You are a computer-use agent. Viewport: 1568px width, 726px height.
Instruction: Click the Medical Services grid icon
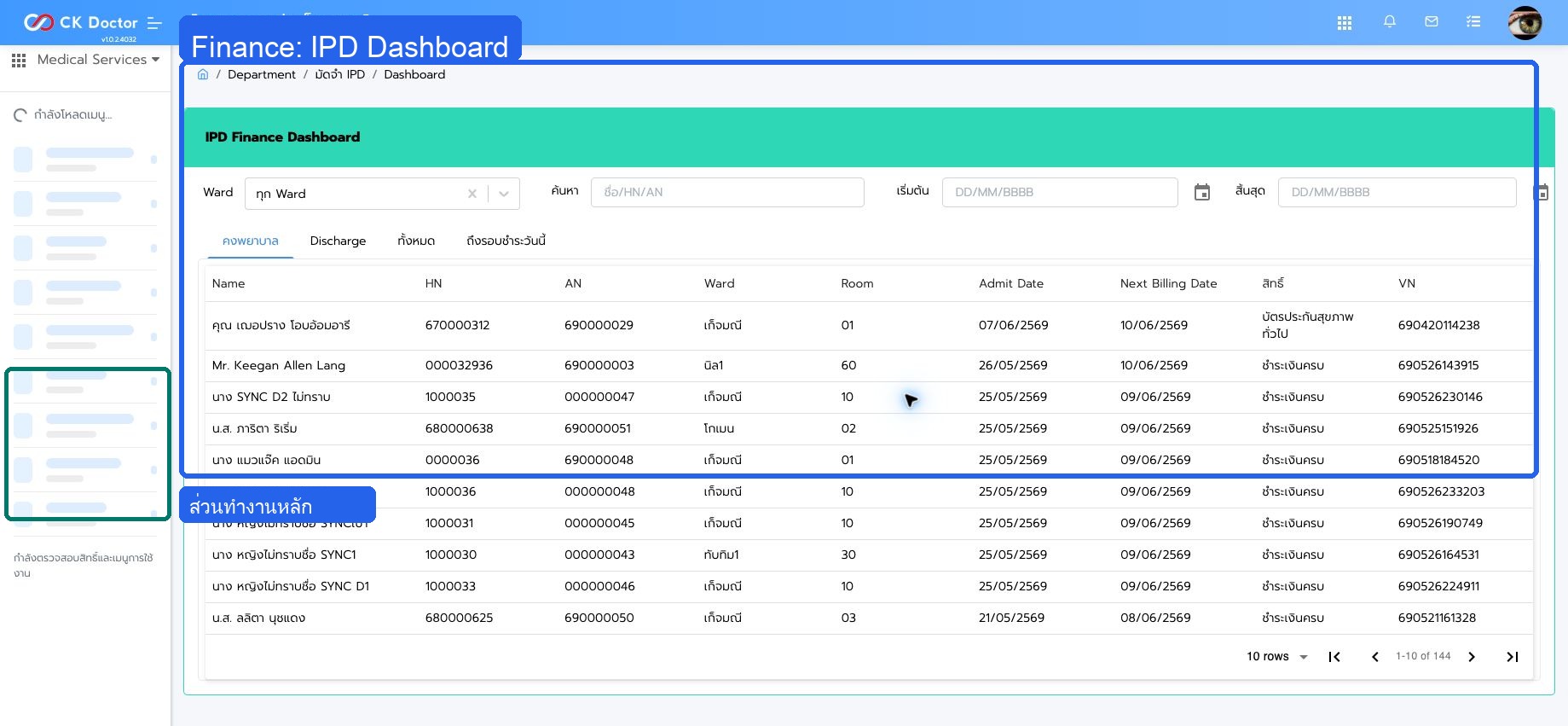pyautogui.click(x=19, y=60)
